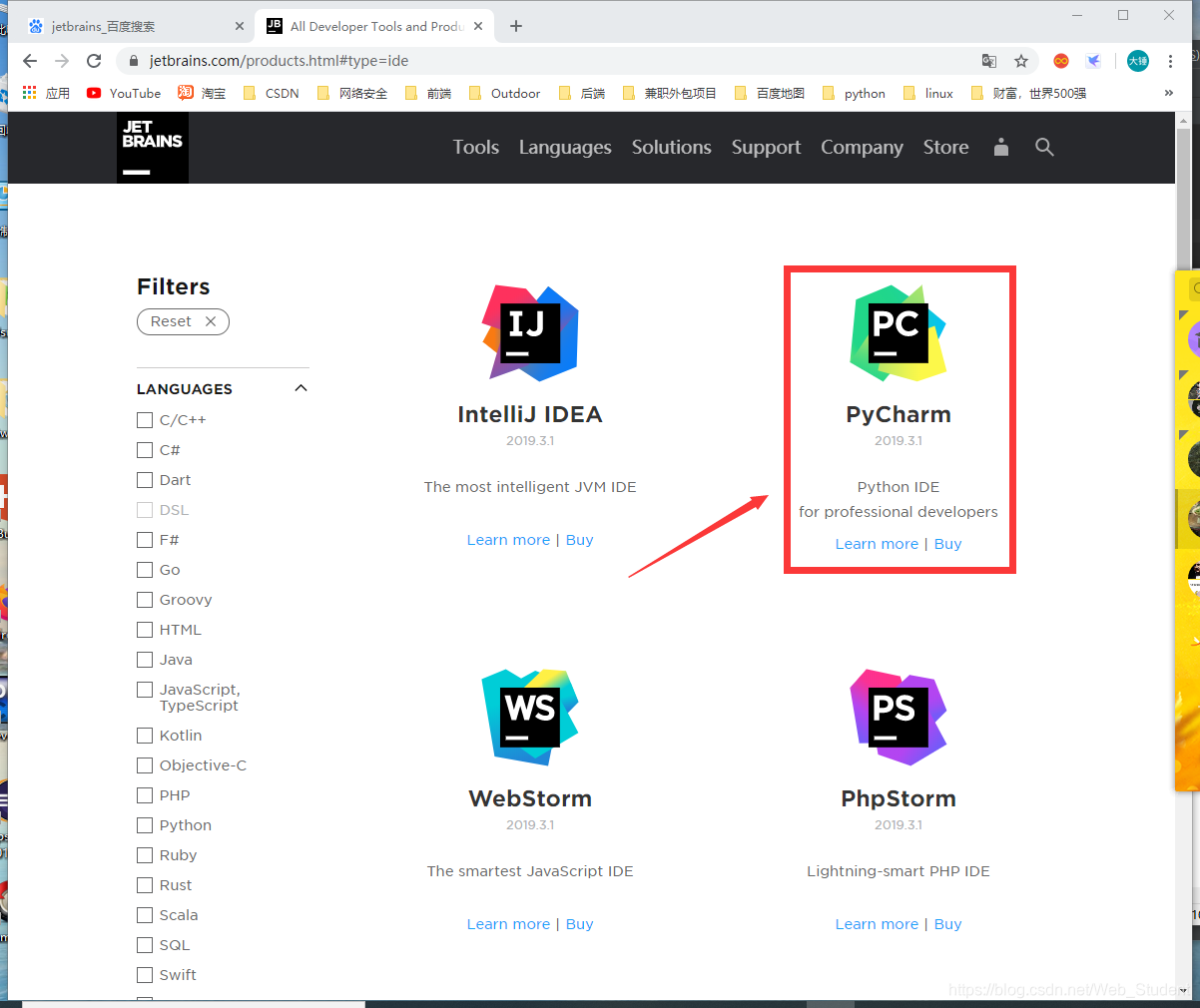This screenshot has height=1008, width=1200.
Task: Open the WebStorm product icon
Action: (530, 718)
